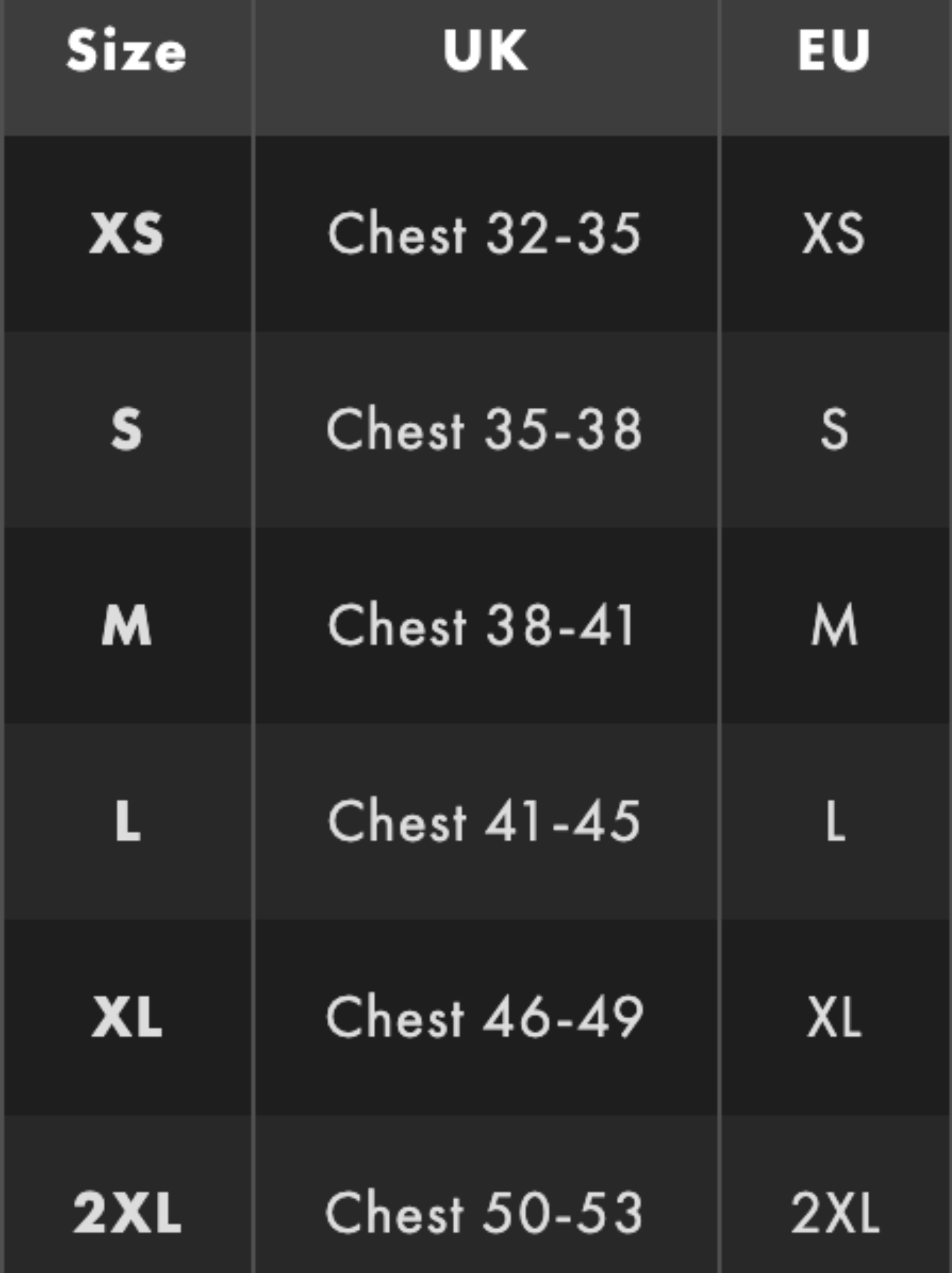Select XS in the EU column
This screenshot has width=952, height=1273.
[x=833, y=234]
